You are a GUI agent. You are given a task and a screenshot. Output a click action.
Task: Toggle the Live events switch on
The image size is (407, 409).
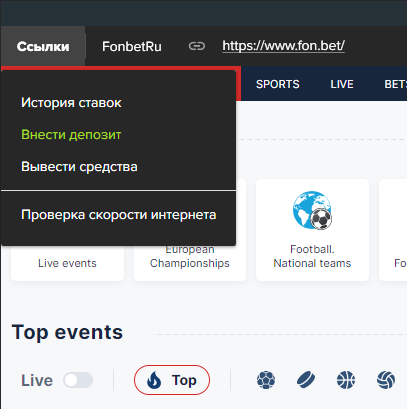pos(78,380)
